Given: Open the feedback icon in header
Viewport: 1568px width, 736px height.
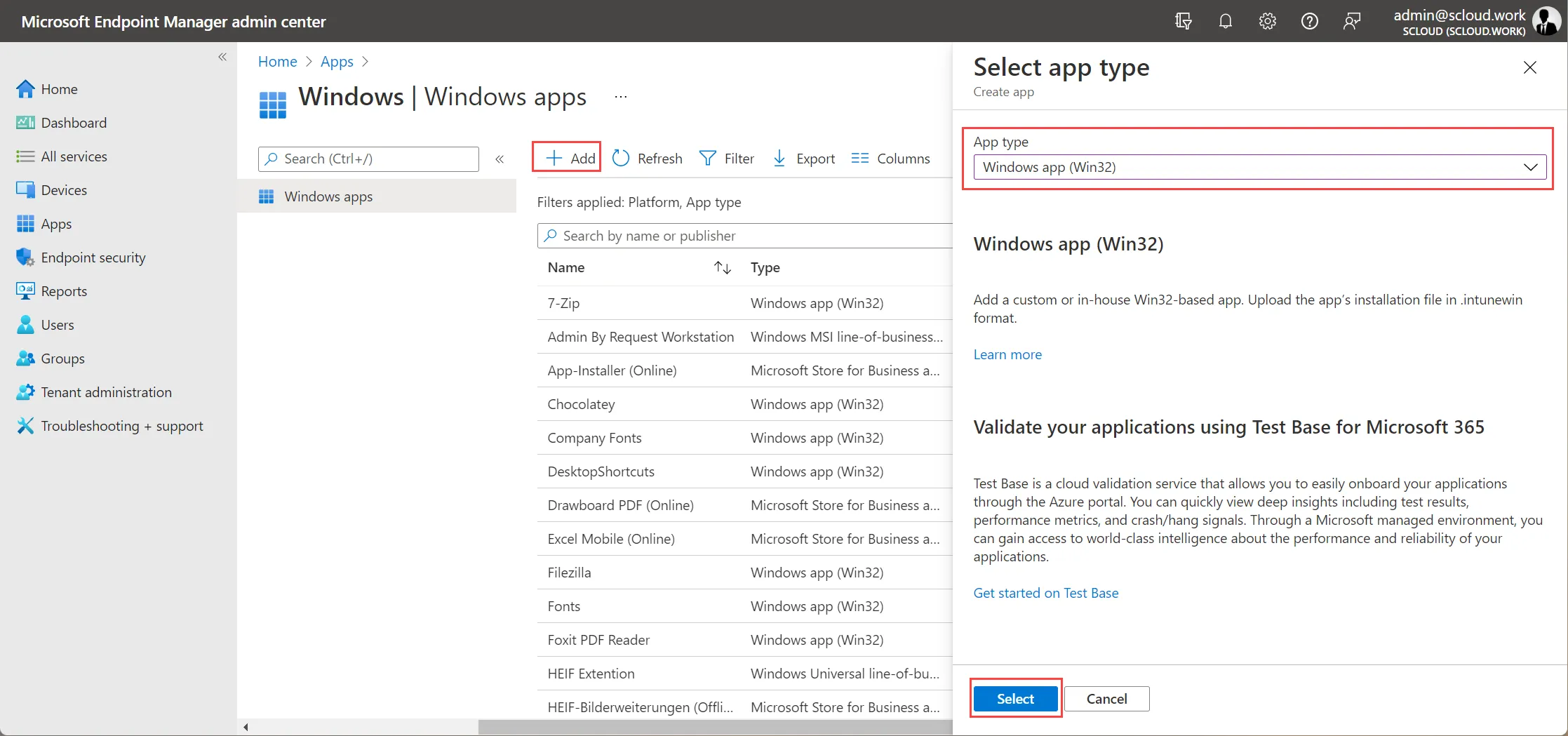Looking at the screenshot, I should pos(1352,21).
